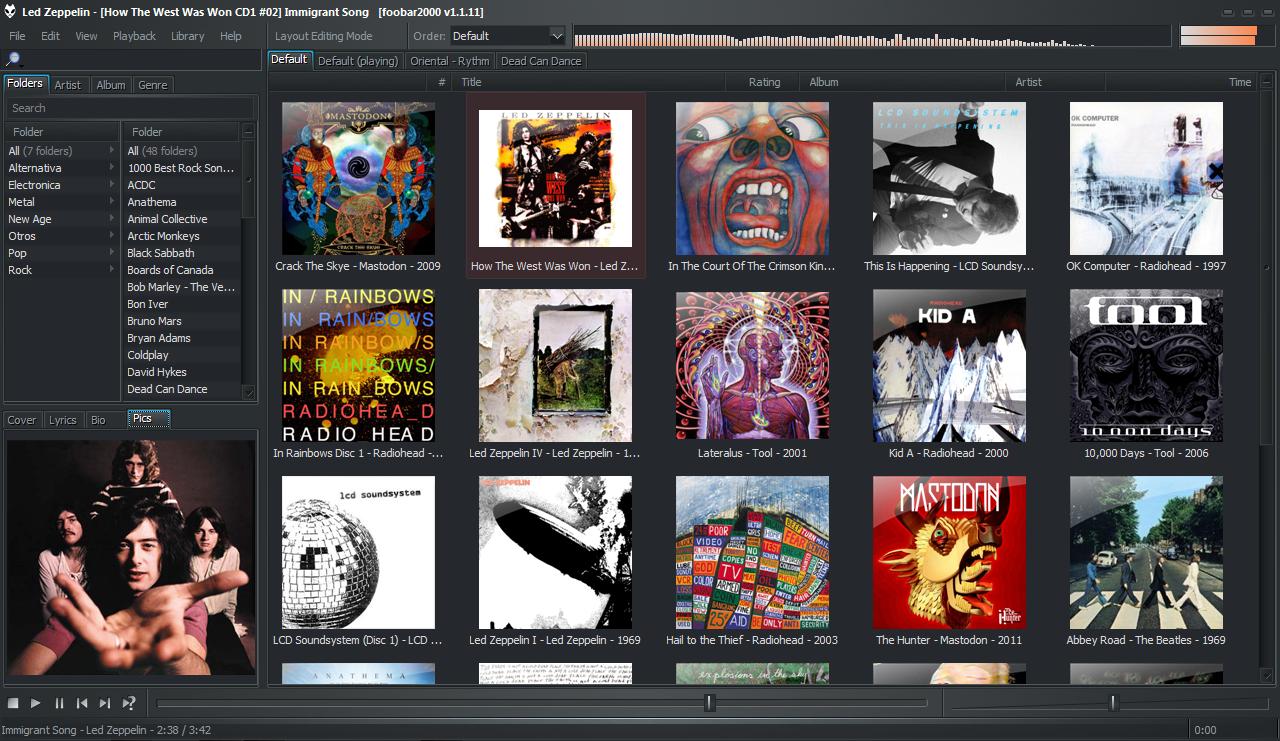Click the seek bar handle
Image resolution: width=1280 pixels, height=741 pixels.
click(710, 703)
